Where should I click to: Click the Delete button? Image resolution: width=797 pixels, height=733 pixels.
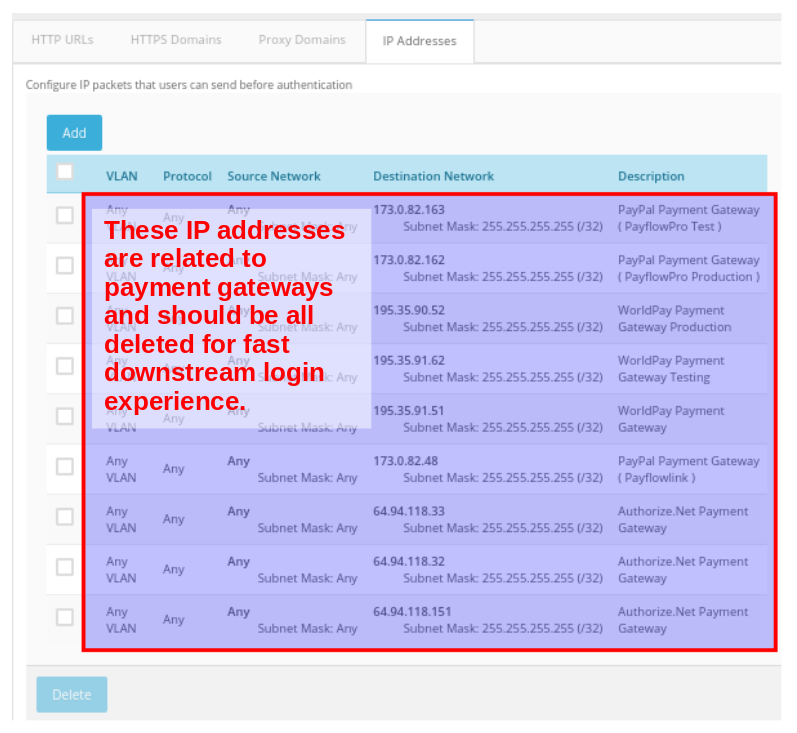click(x=72, y=694)
